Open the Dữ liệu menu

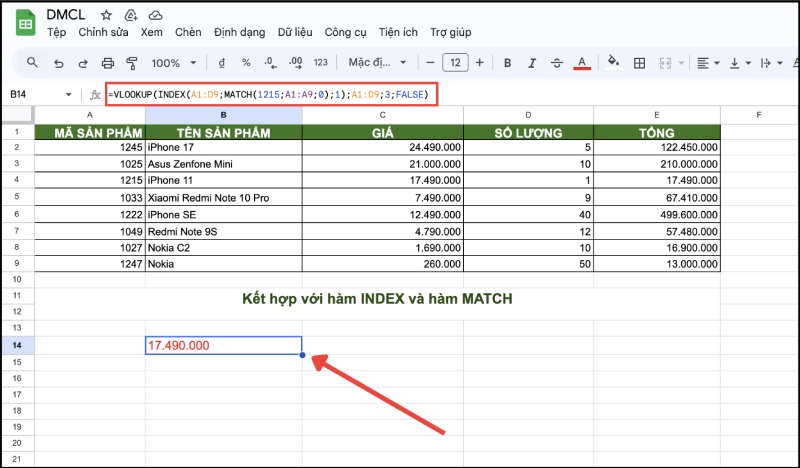295,32
